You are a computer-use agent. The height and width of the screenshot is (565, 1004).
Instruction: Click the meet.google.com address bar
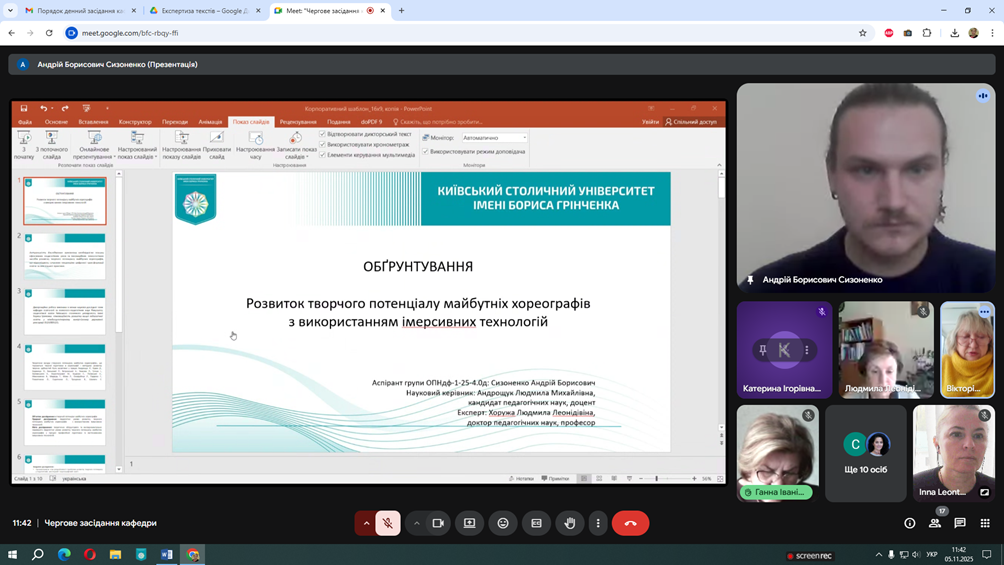[400, 33]
